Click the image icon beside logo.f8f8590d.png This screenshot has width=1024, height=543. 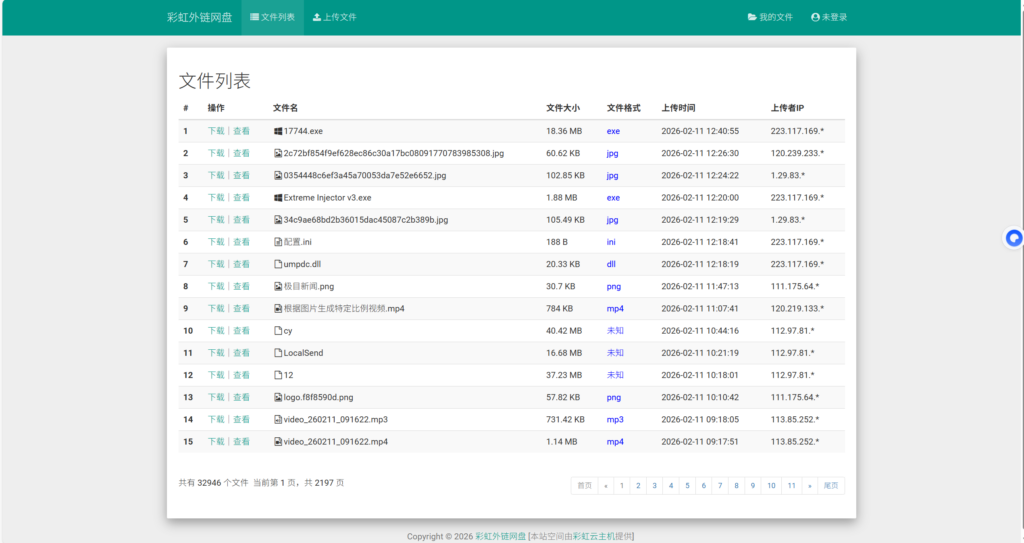278,398
